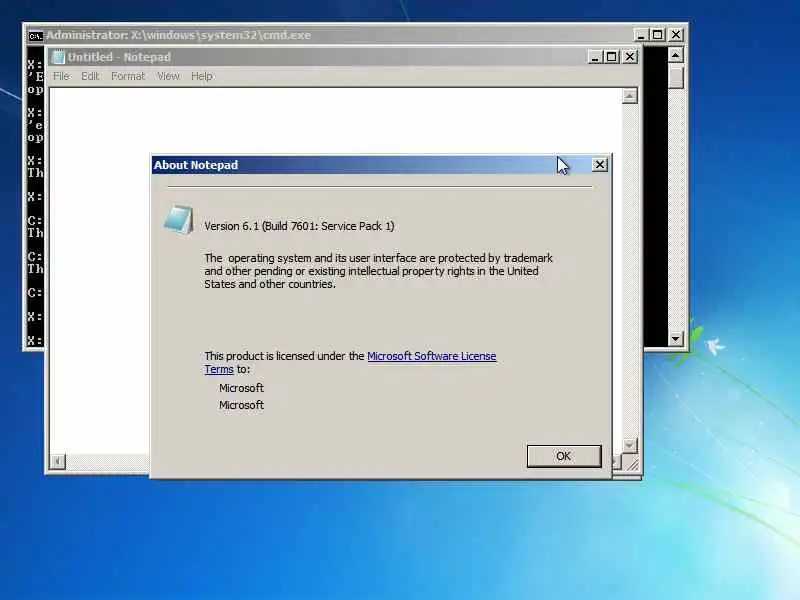
Task: Click Notepad vertical scrollbar down arrow
Action: 629,445
